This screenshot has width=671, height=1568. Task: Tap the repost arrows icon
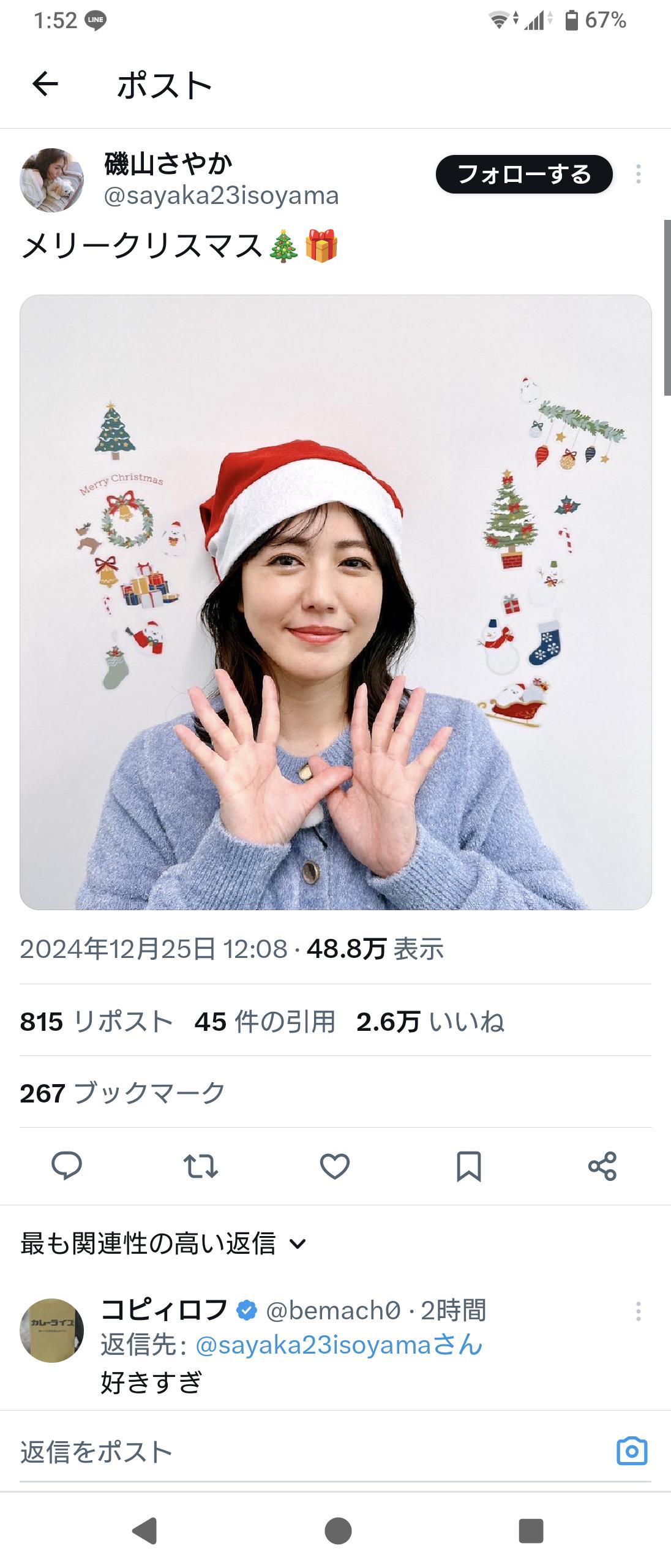tap(201, 1166)
